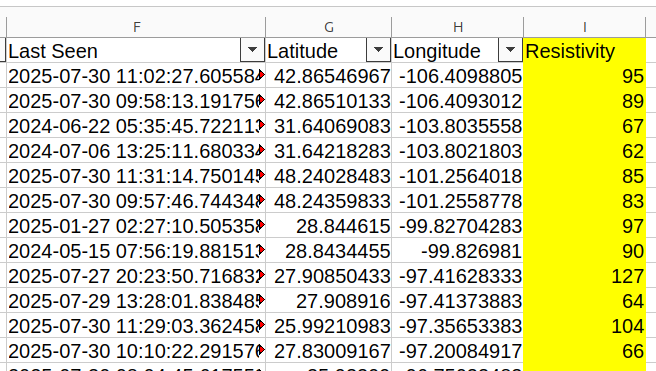Image resolution: width=656 pixels, height=371 pixels.
Task: Click the Resistivity header cell
Action: click(x=584, y=51)
